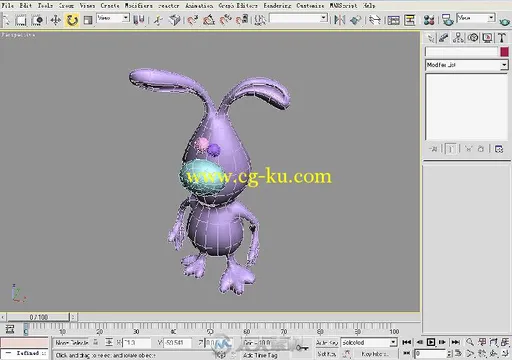Click the Align tool icon
The width and height of the screenshot is (512, 360).
356,20
